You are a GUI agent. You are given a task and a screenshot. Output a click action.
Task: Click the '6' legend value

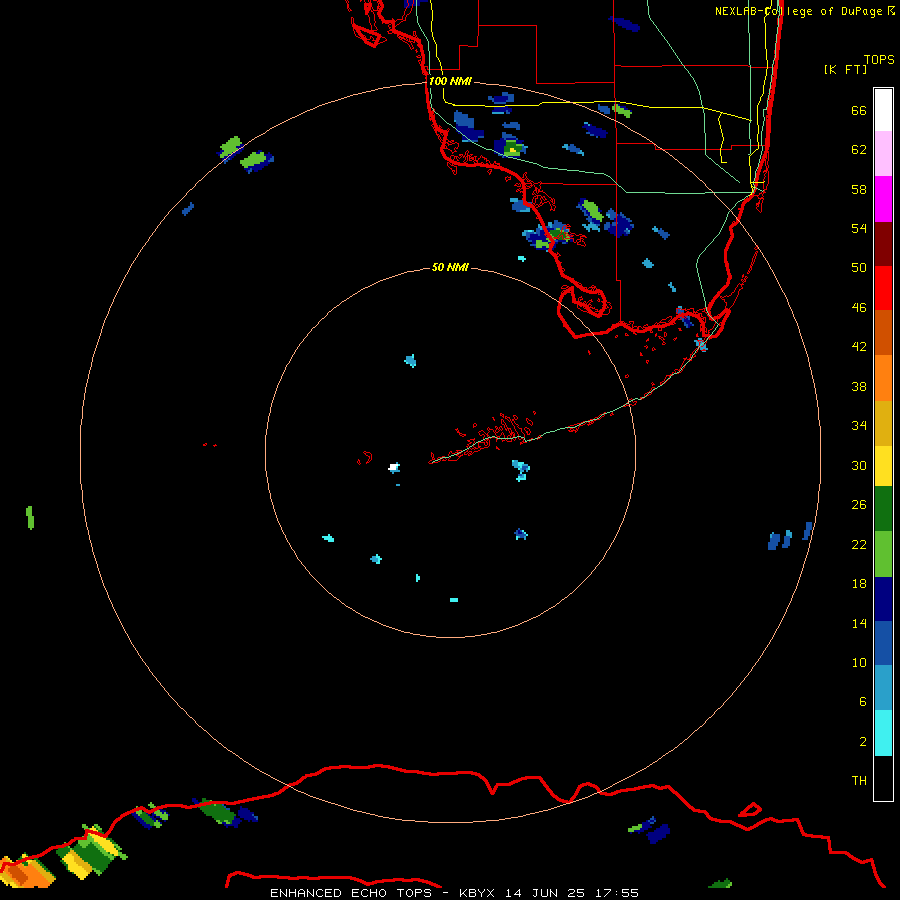point(863,702)
